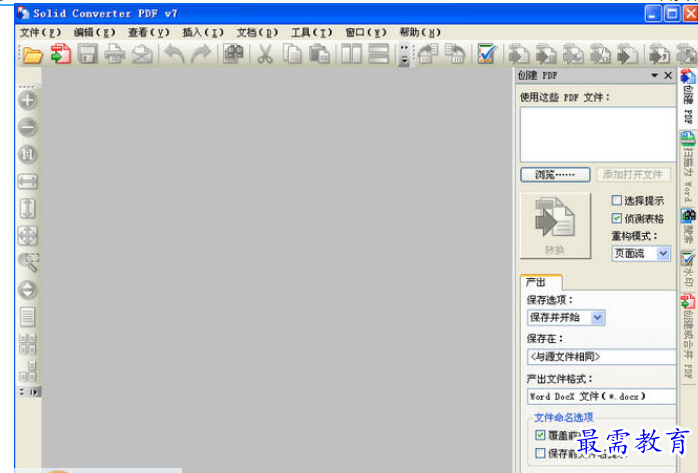Viewport: 698px width, 473px height.
Task: Click the 保存在 path input field
Action: tap(601, 357)
